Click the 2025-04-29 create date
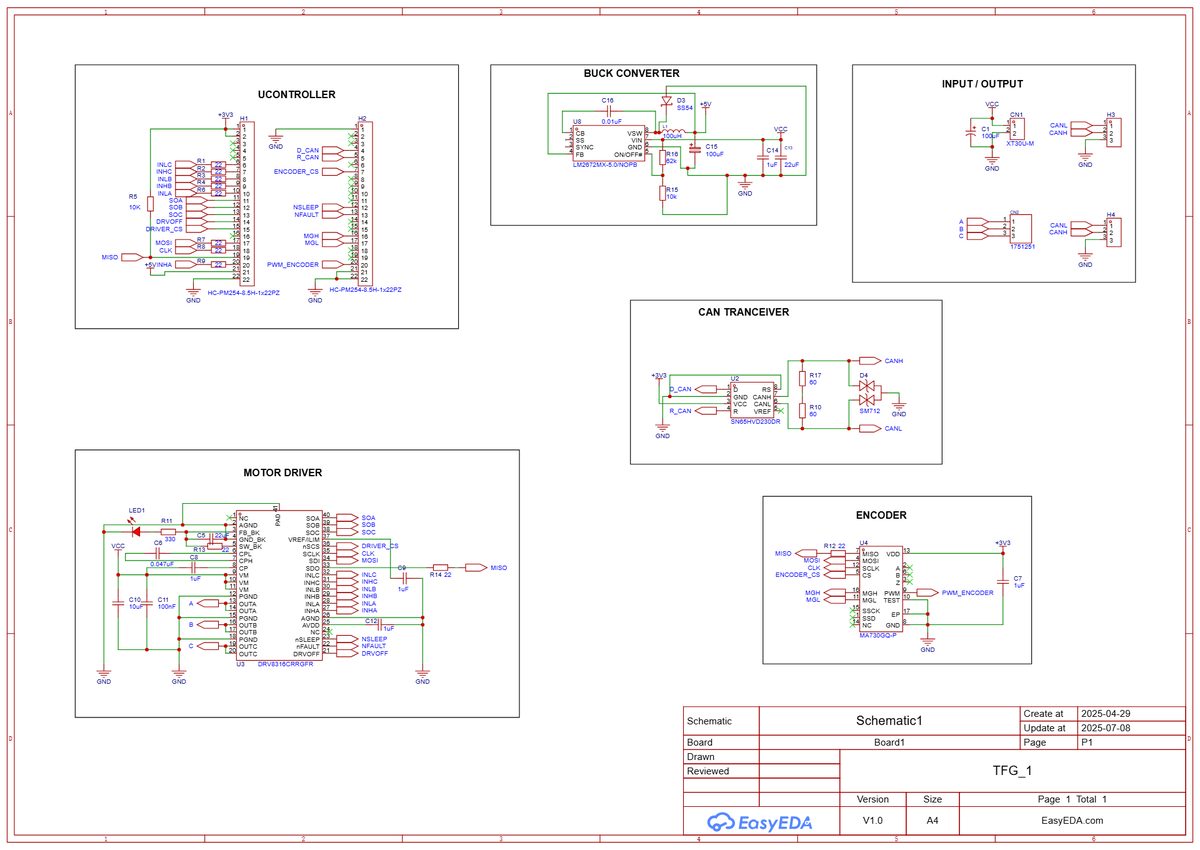This screenshot has width=1200, height=850. coord(1107,714)
